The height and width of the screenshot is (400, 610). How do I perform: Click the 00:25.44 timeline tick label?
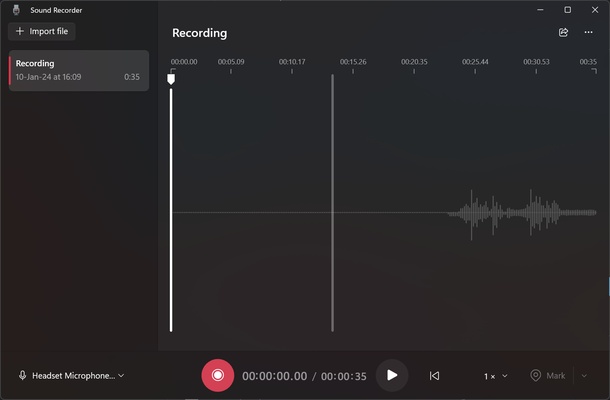click(x=475, y=61)
